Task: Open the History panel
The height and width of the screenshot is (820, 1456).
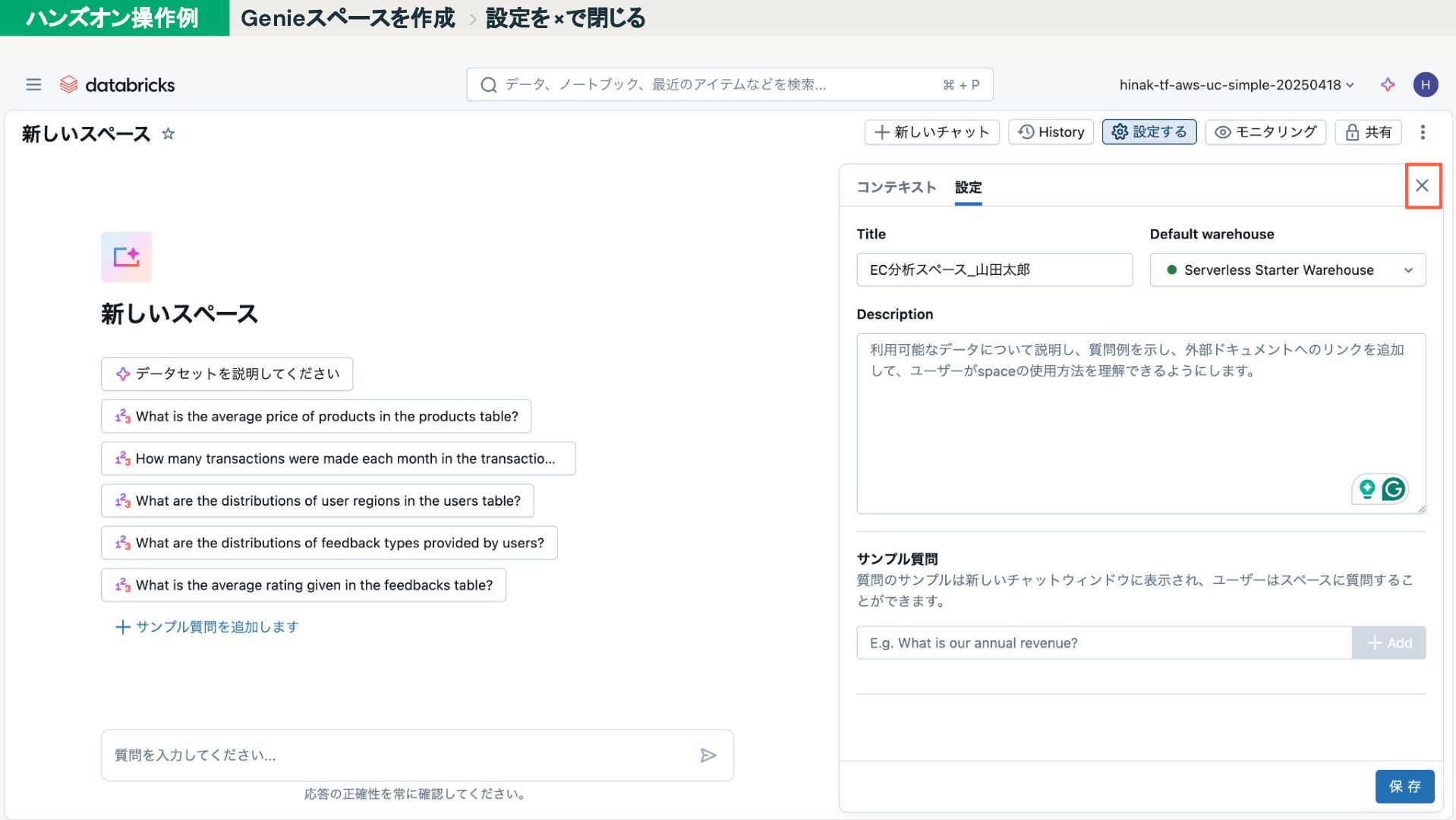Action: tap(1051, 132)
